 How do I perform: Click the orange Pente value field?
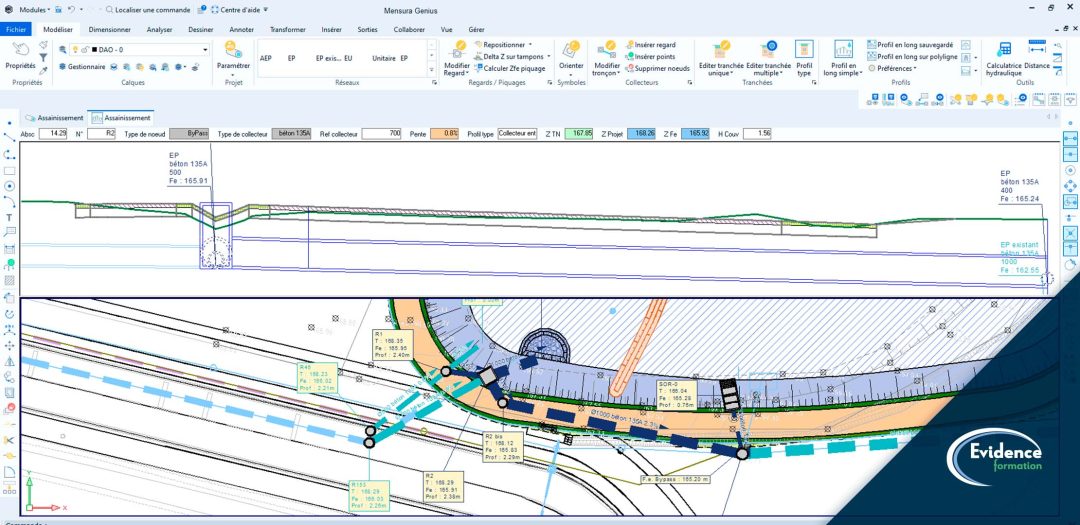pos(445,133)
